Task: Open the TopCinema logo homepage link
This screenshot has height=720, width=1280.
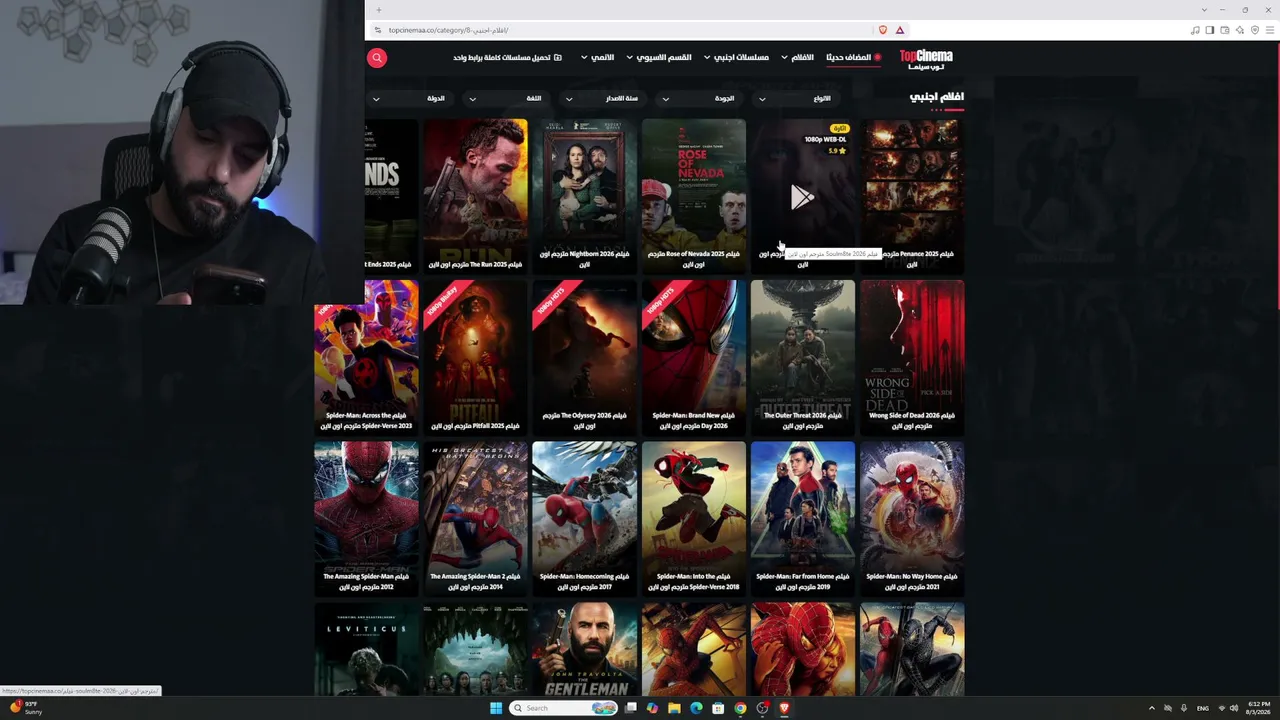Action: (926, 59)
